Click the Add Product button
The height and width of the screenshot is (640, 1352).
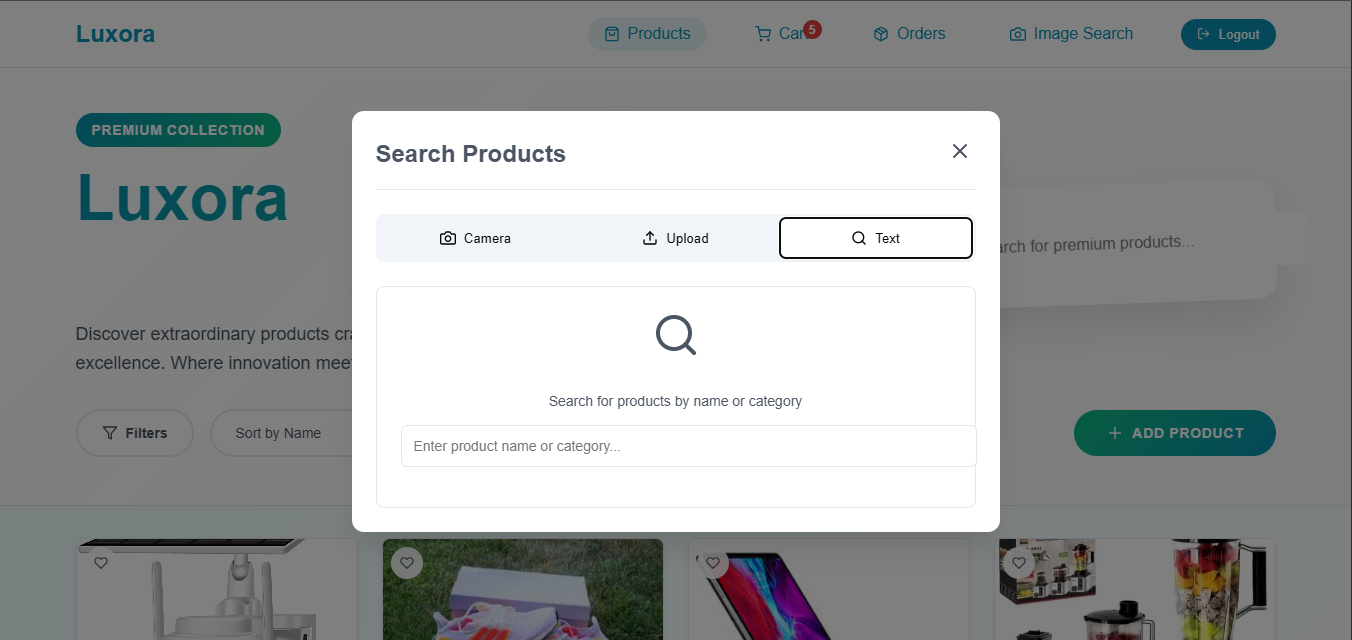click(1174, 433)
